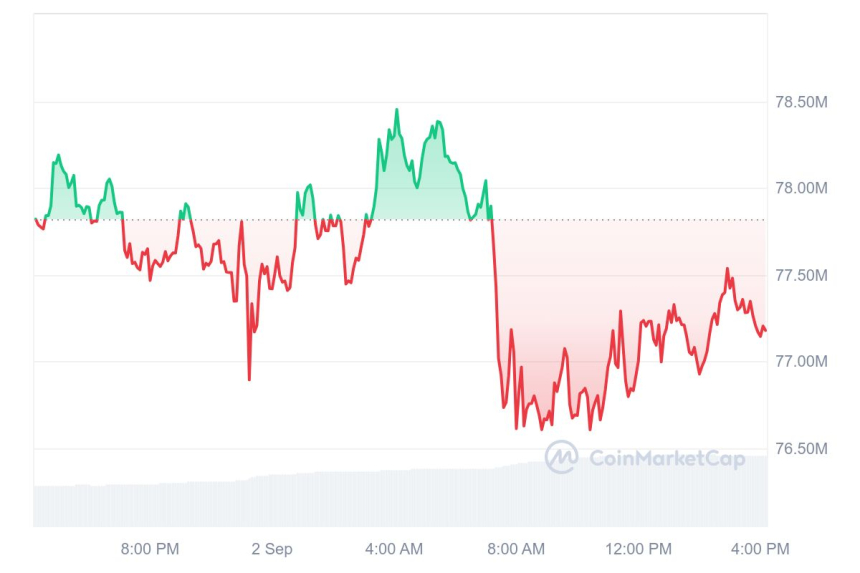
Task: Click the 8:00 PM time axis label
Action: point(150,549)
